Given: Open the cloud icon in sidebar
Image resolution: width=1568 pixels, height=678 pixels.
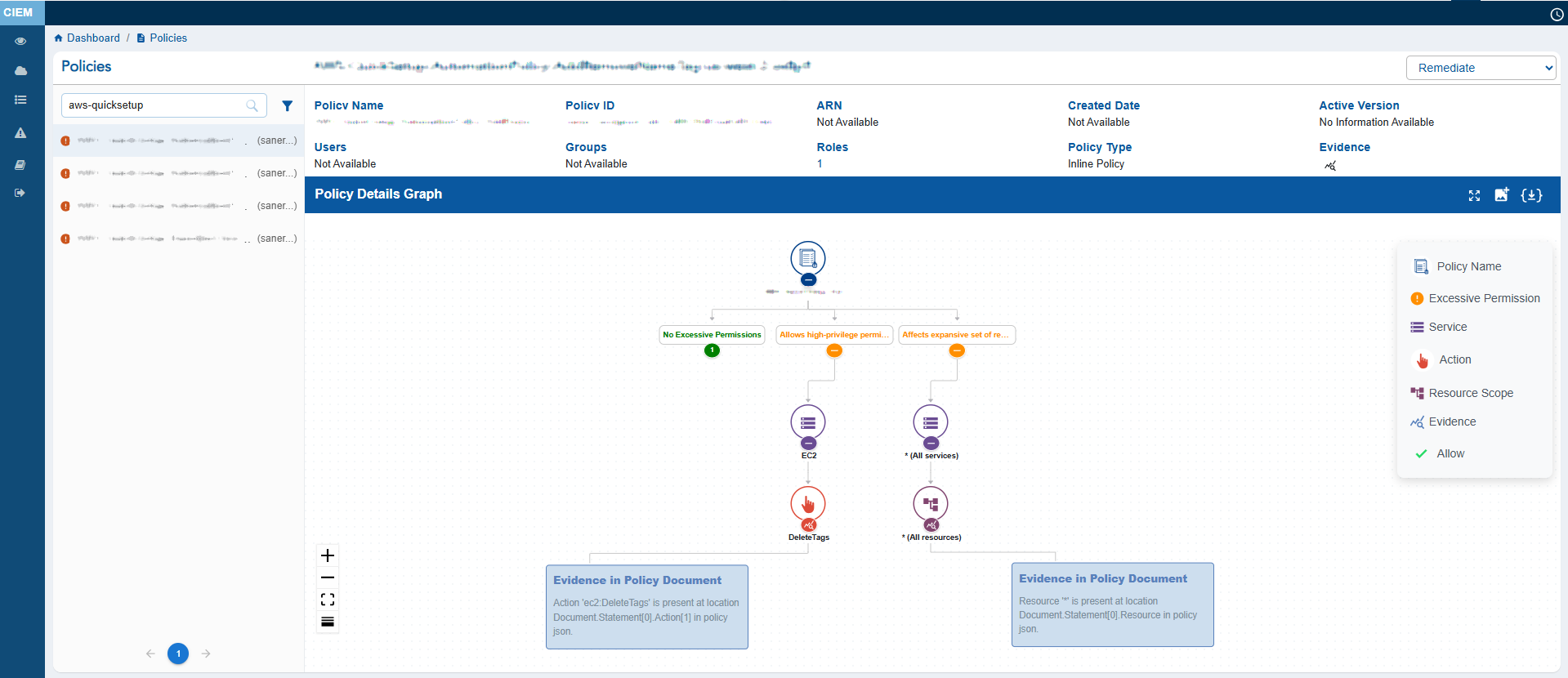Looking at the screenshot, I should (x=20, y=71).
